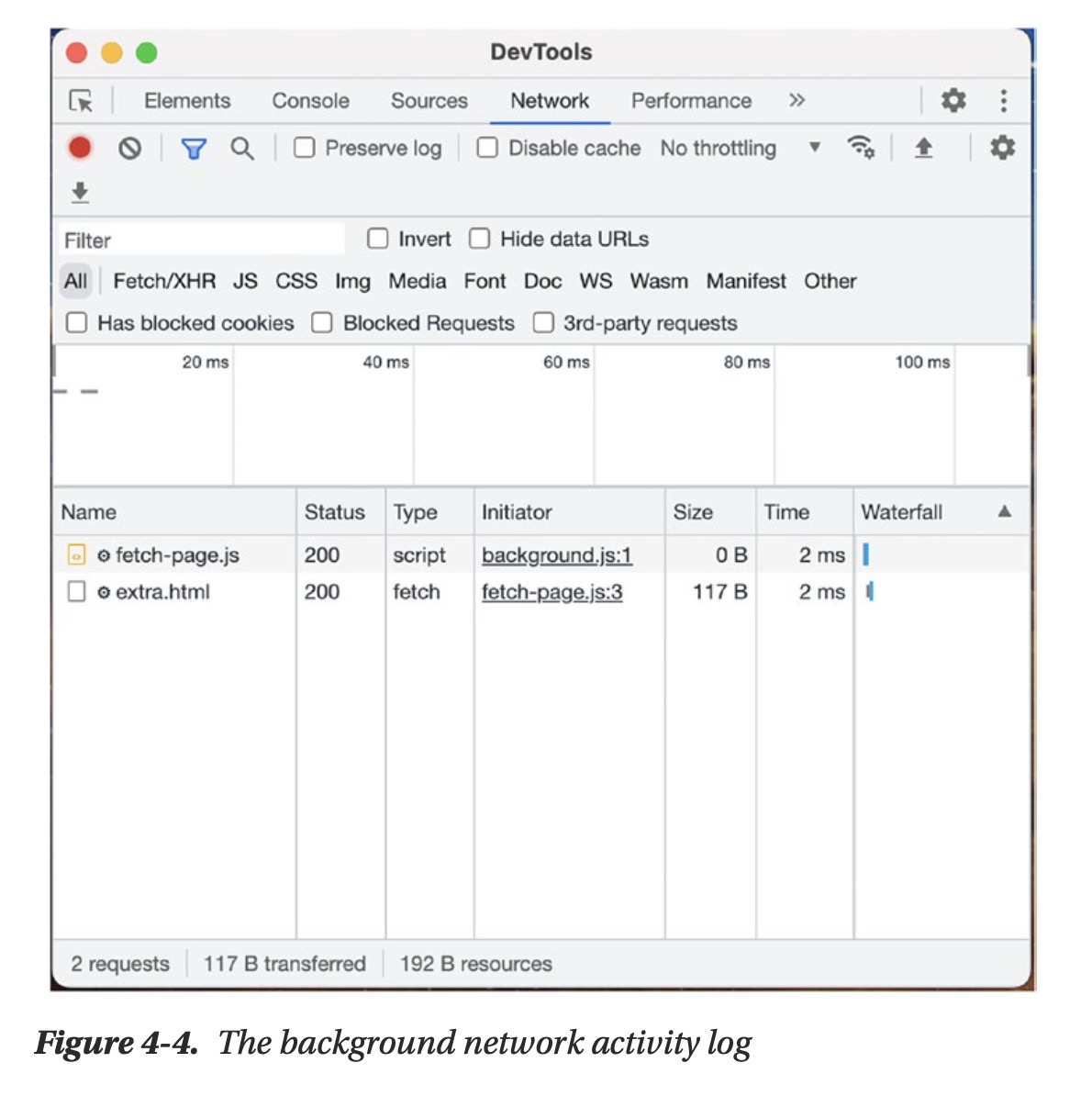This screenshot has height=1096, width=1092.
Task: Open DevTools three-dot customize menu
Action: click(1003, 100)
